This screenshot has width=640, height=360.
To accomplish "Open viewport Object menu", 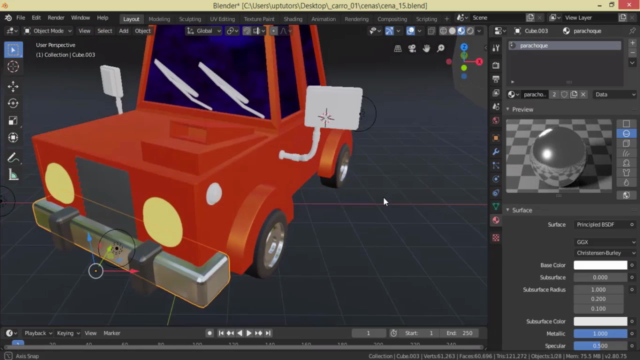I will (142, 31).
